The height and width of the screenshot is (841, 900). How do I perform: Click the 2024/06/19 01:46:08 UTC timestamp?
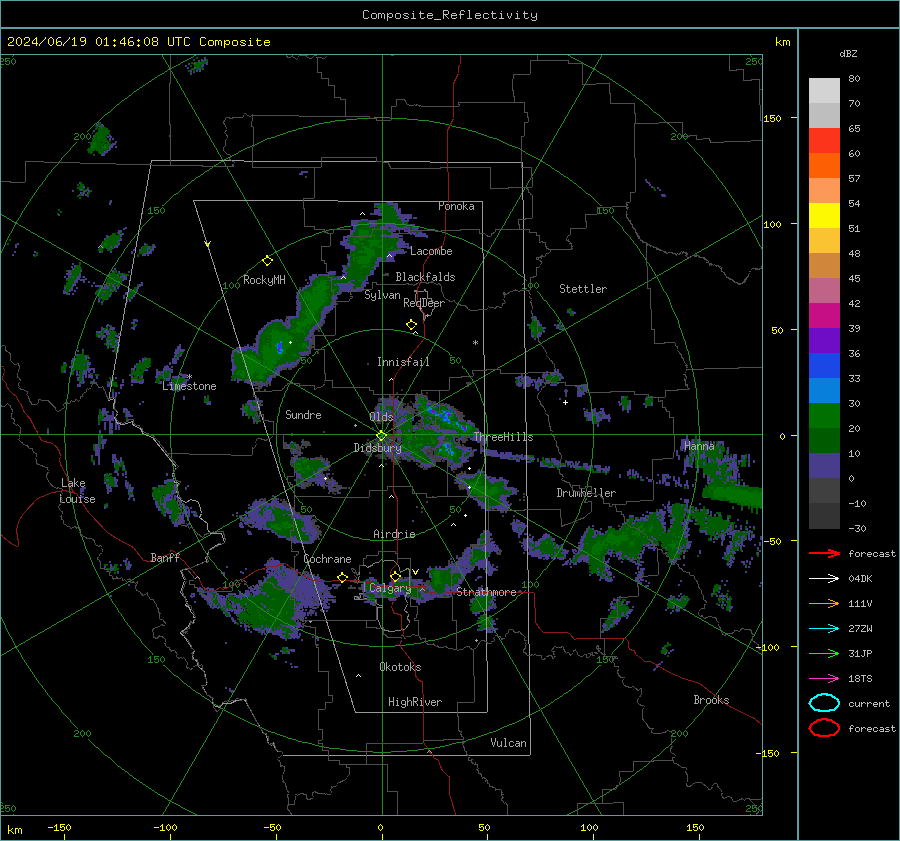tap(98, 42)
